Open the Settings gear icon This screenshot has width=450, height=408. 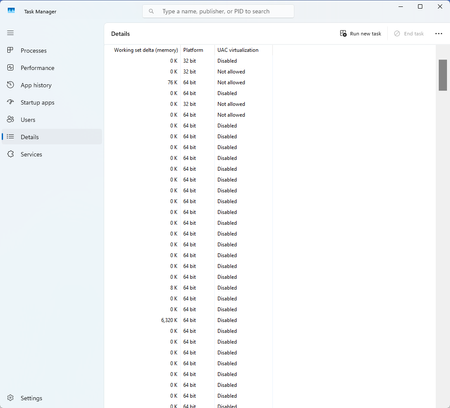pos(10,398)
